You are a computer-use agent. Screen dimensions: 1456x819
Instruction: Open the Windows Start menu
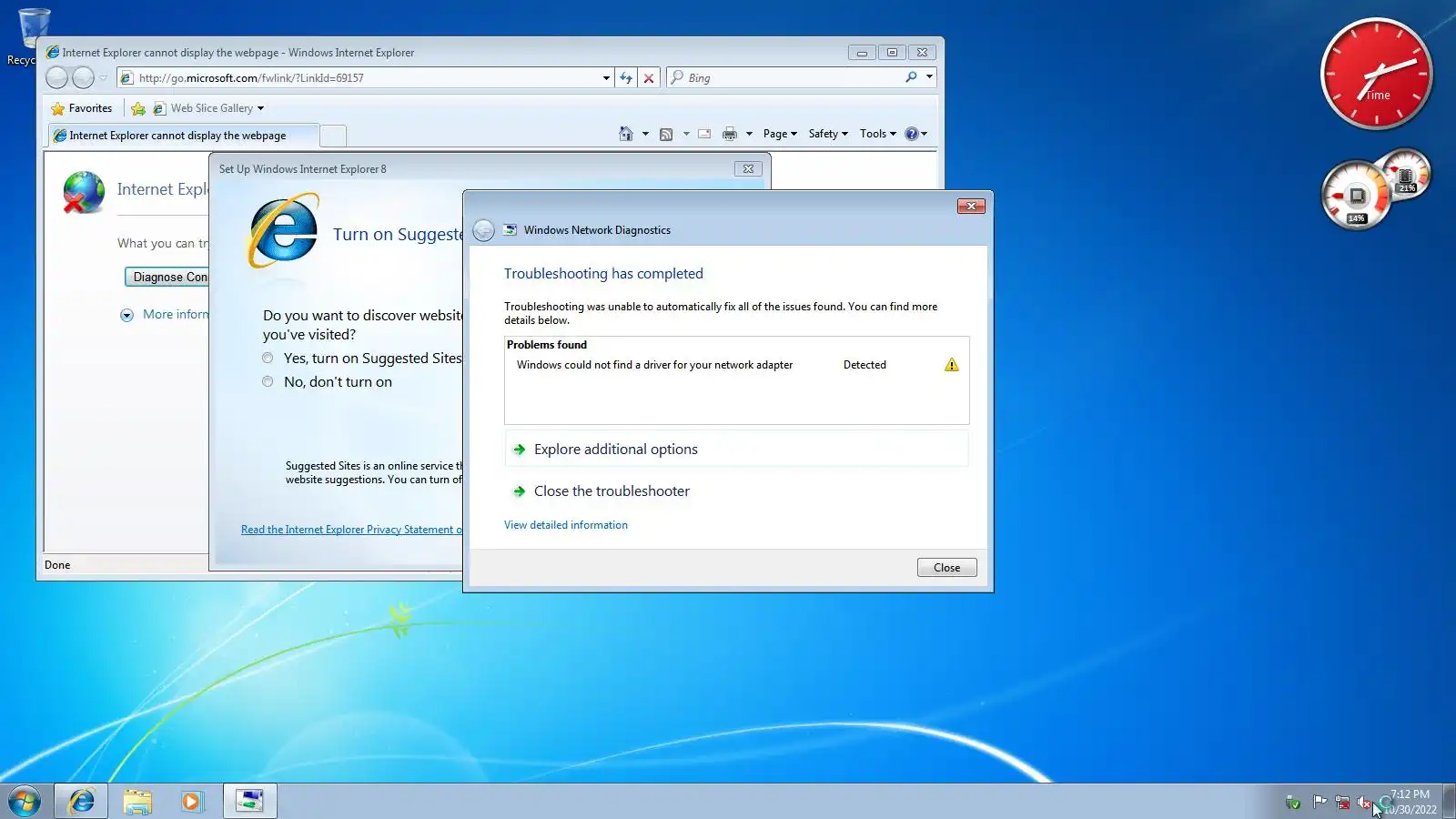point(25,802)
